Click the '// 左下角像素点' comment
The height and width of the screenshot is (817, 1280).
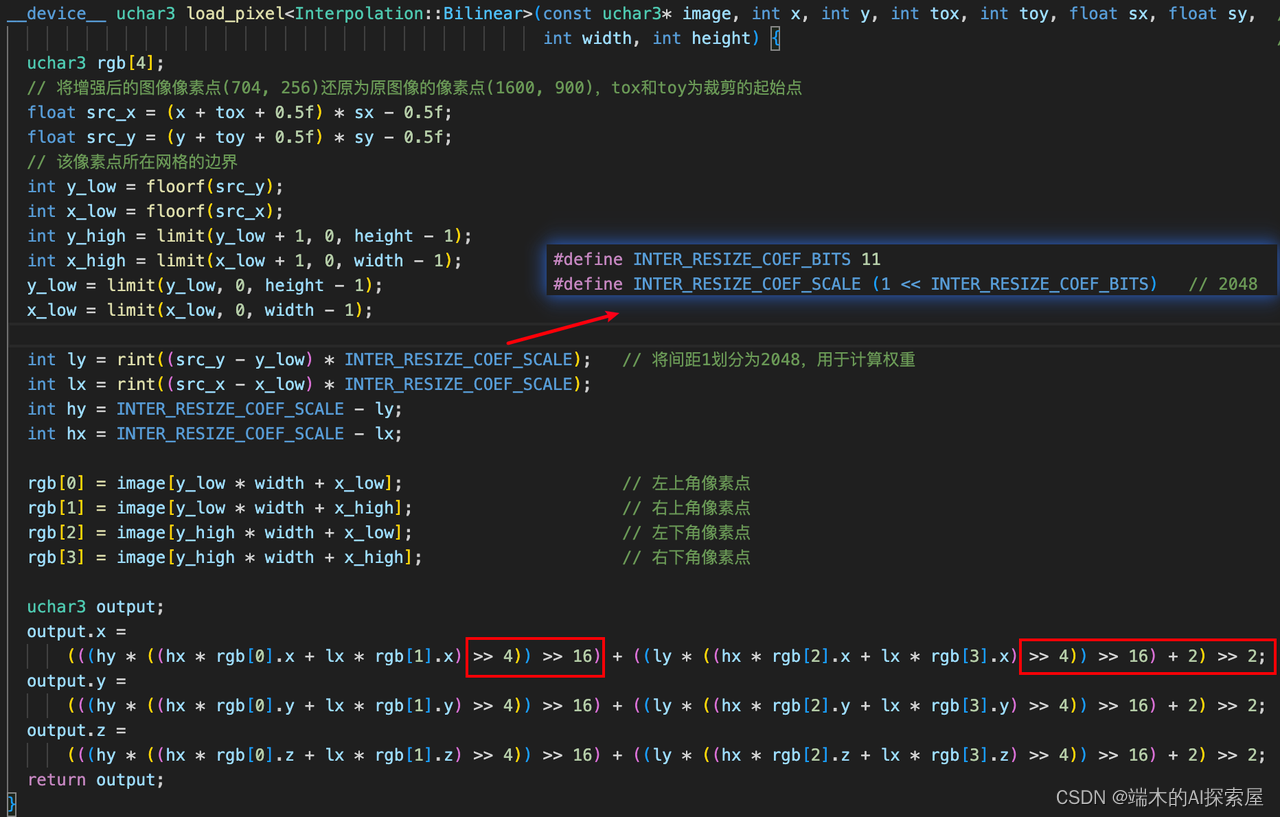686,533
